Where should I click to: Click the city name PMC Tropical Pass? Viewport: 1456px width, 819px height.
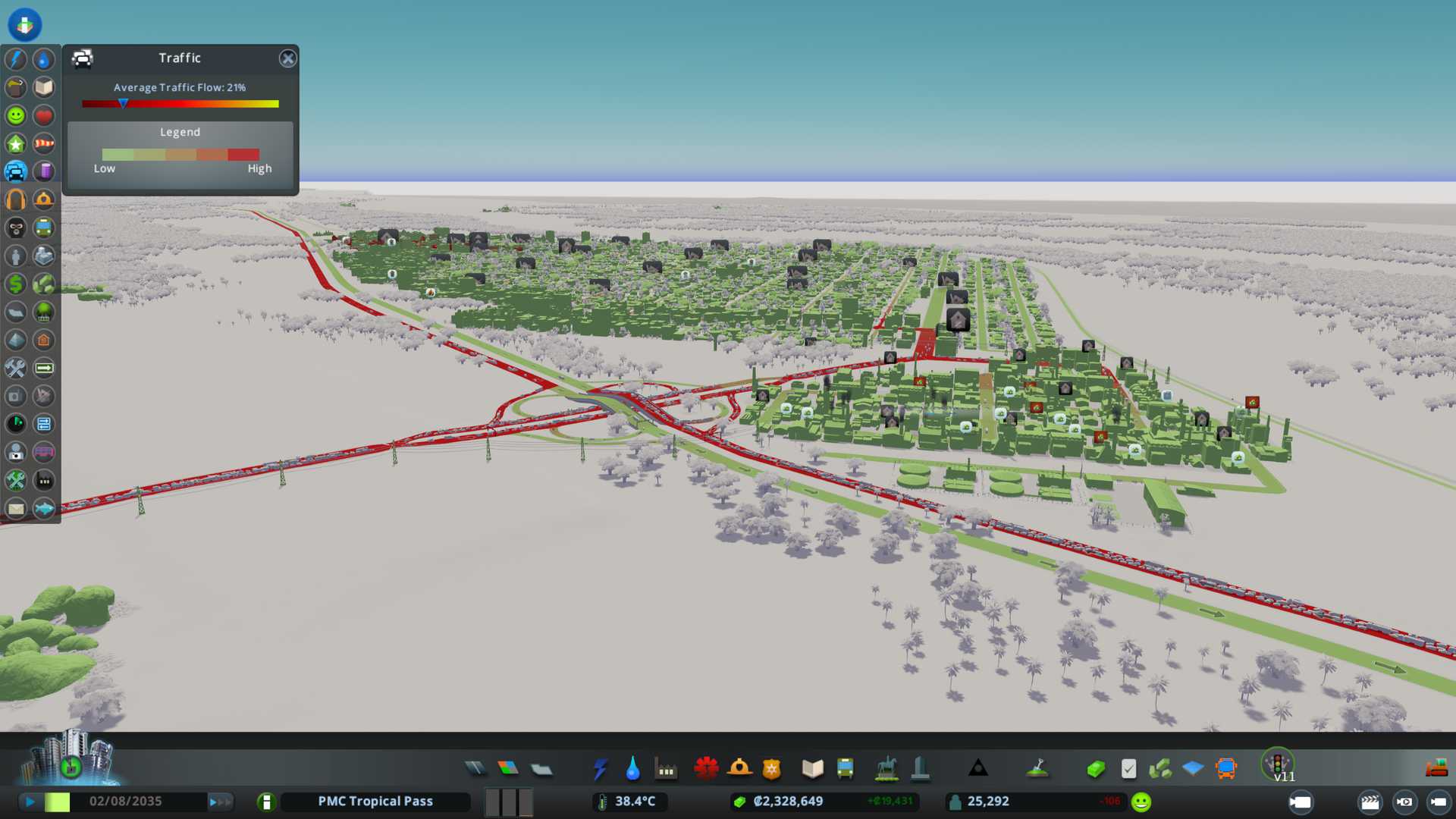pyautogui.click(x=375, y=802)
